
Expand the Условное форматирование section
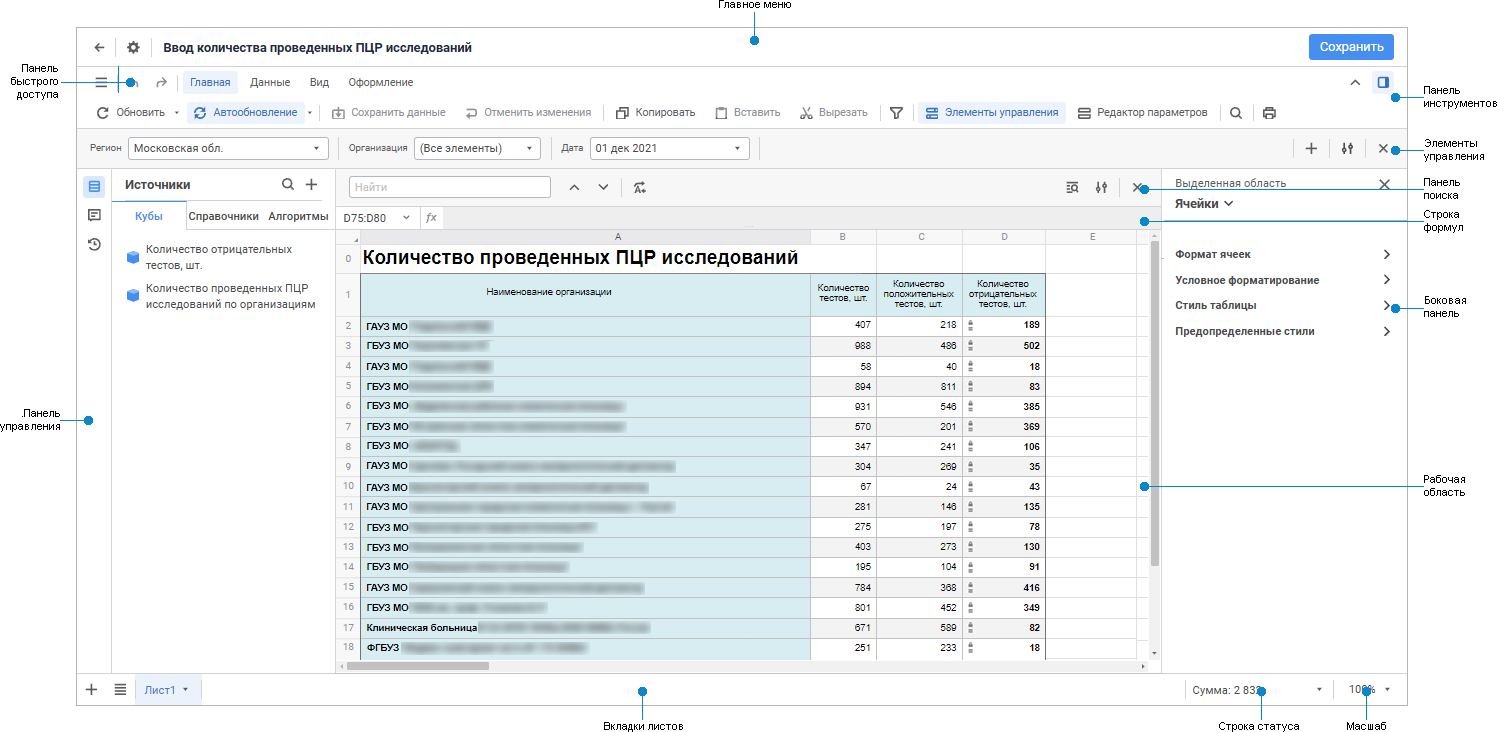point(1283,280)
